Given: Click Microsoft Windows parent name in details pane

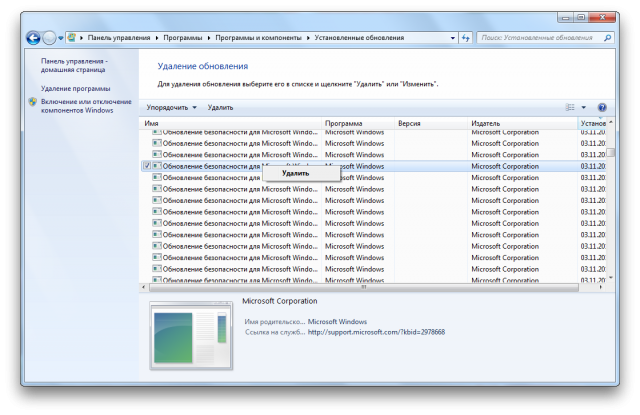Looking at the screenshot, I should point(337,322).
